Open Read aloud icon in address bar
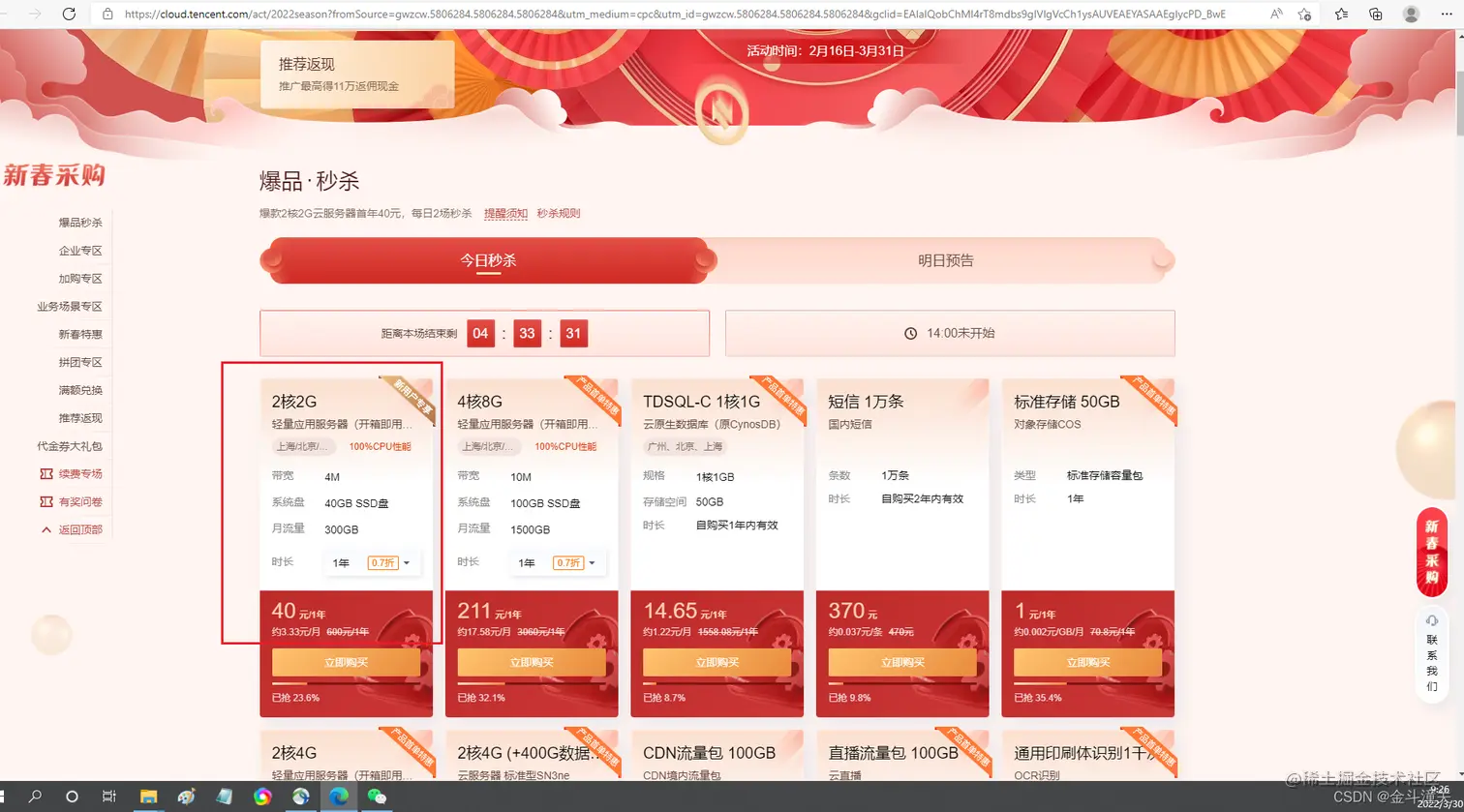The image size is (1464, 812). (1276, 15)
